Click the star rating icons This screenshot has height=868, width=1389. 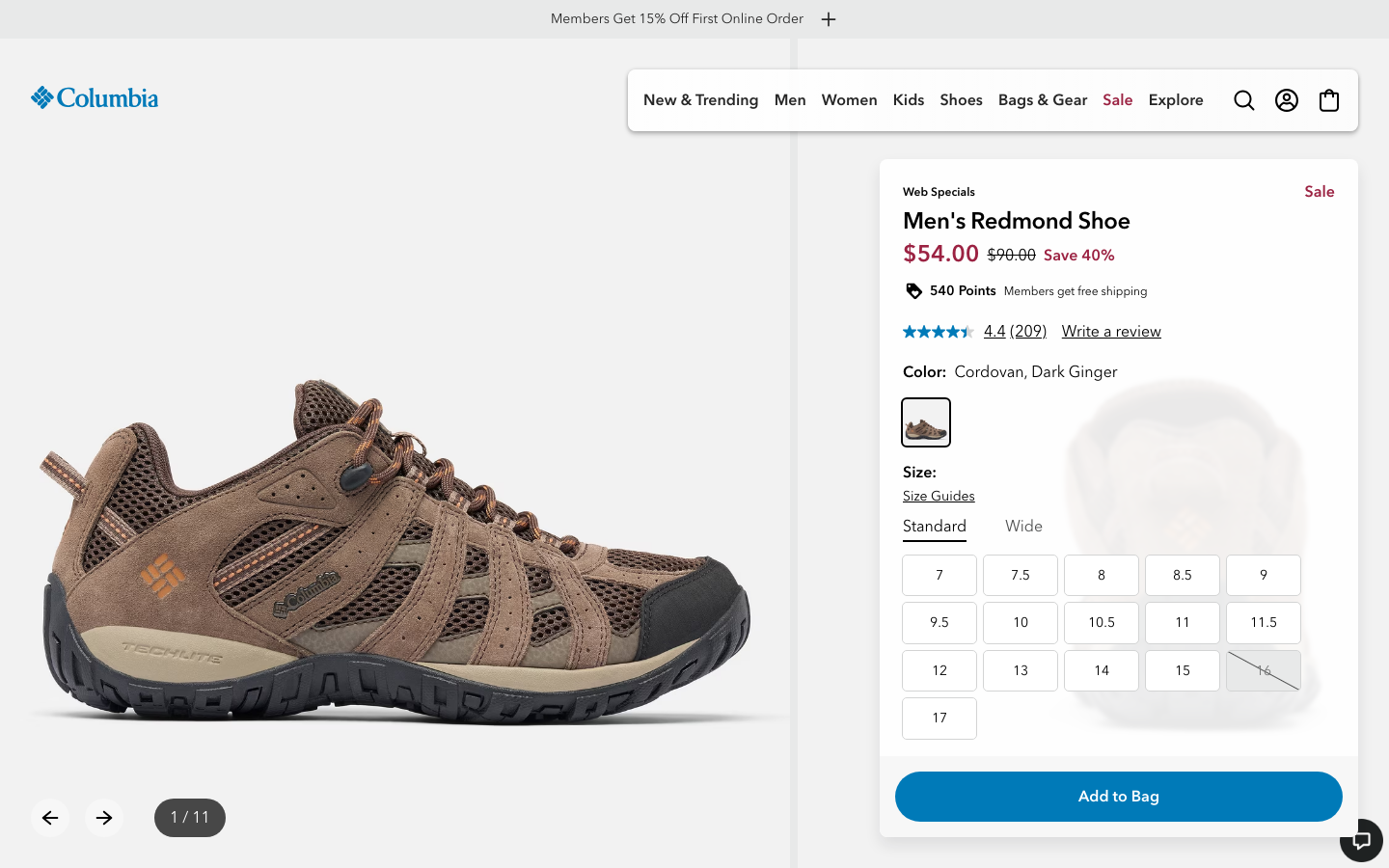click(x=939, y=332)
